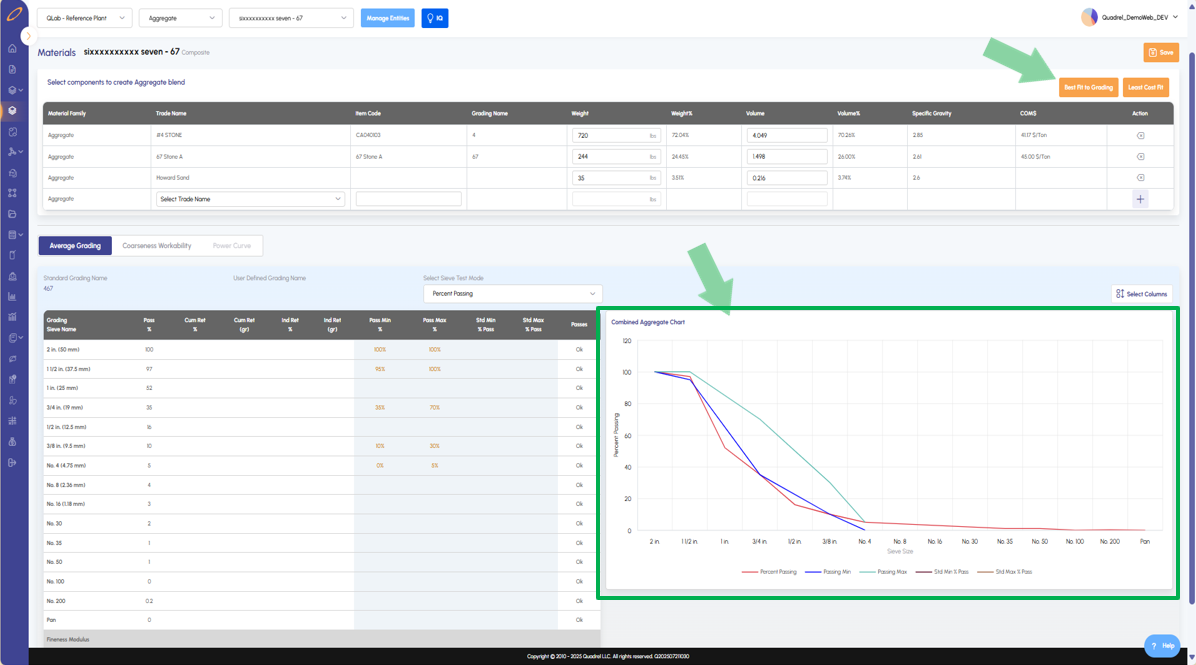The width and height of the screenshot is (1196, 665).
Task: Switch to the Coarseness Workability tab
Action: click(x=157, y=245)
